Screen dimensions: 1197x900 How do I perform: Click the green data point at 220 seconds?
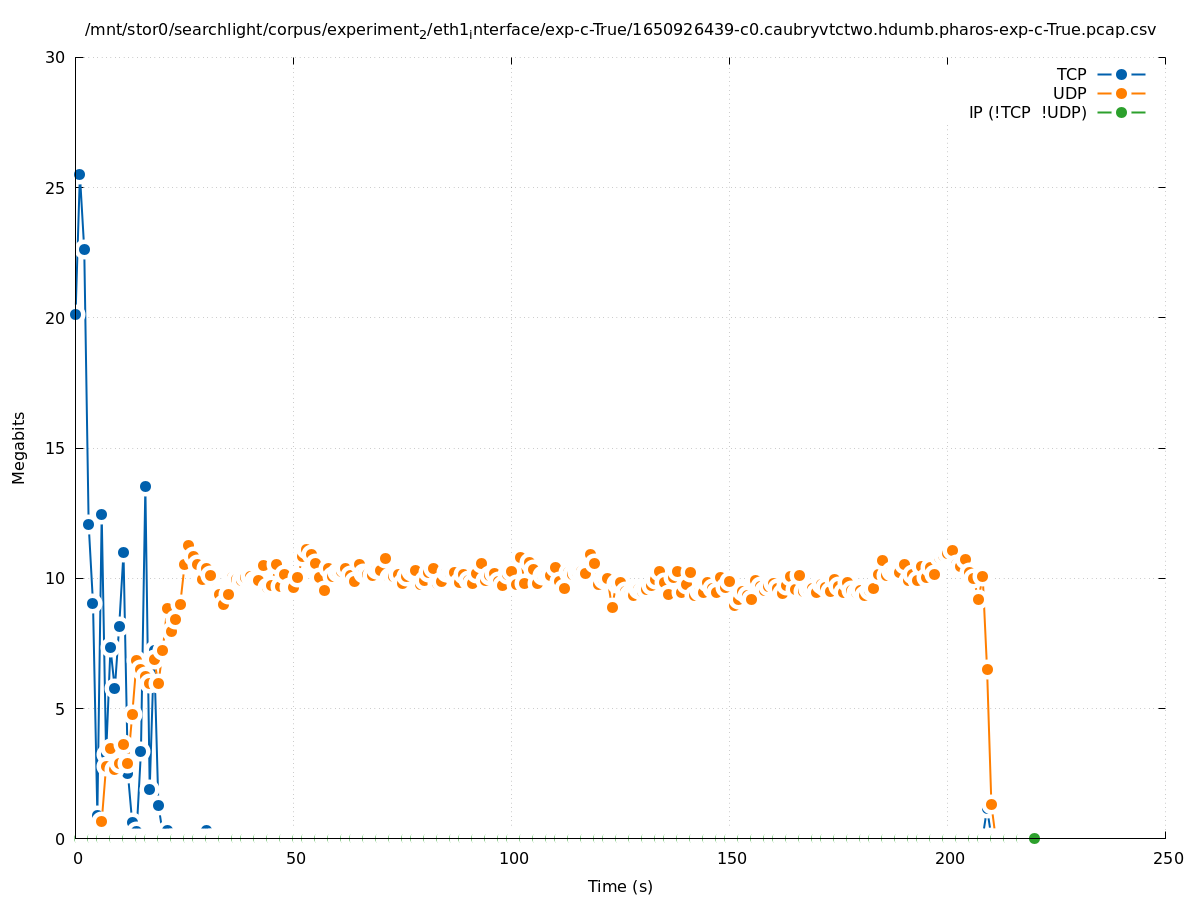(1034, 838)
